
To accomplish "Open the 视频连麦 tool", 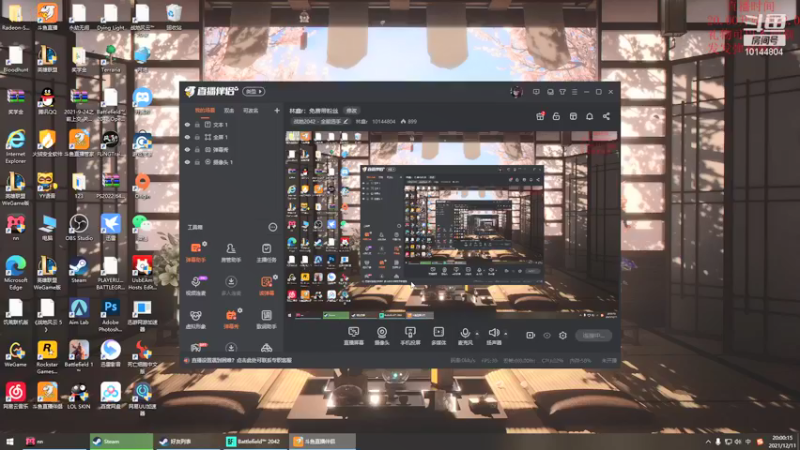I will [196, 286].
